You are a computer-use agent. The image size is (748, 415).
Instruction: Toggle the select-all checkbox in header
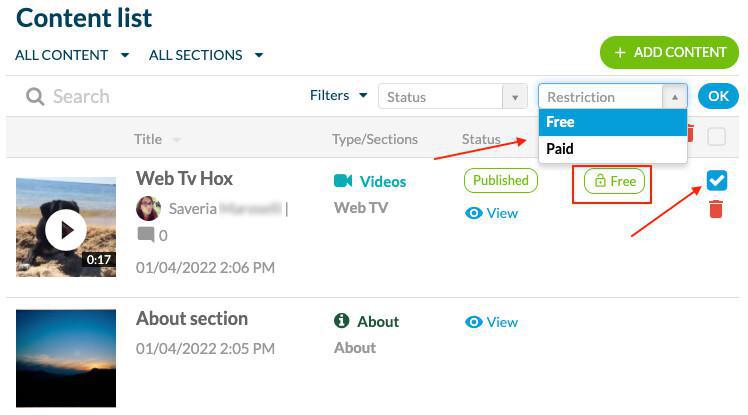pyautogui.click(x=716, y=137)
